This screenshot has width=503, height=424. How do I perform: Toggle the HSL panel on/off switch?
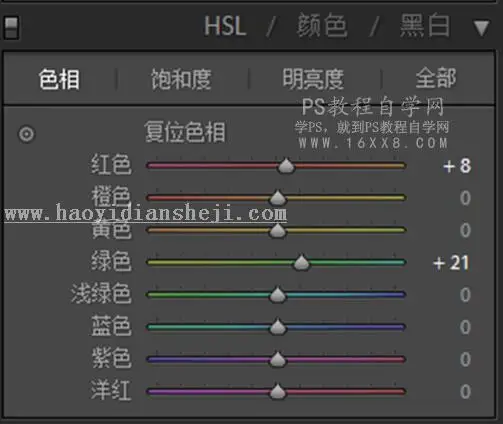[x=11, y=28]
